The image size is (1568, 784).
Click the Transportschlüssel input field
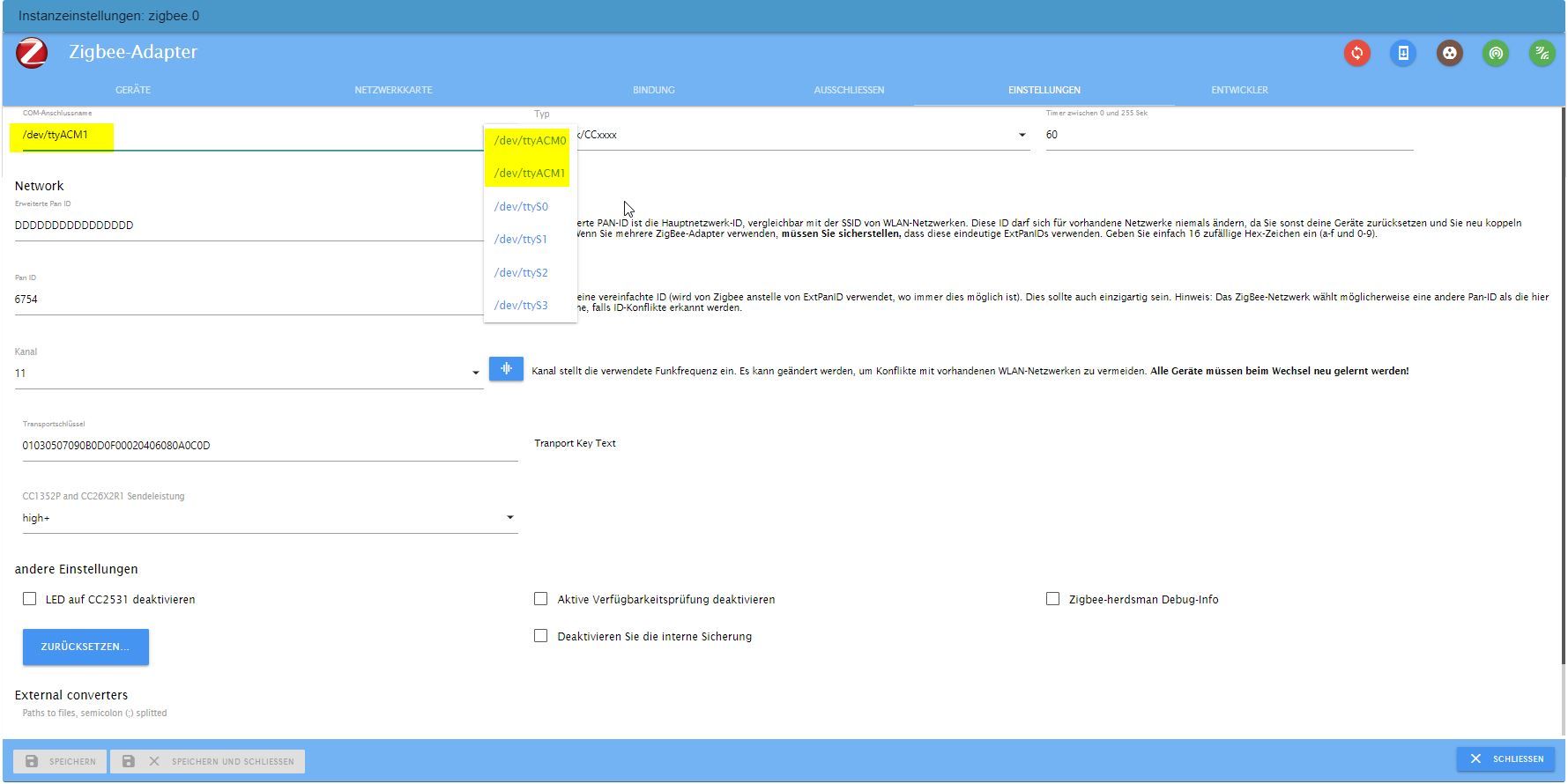[270, 446]
